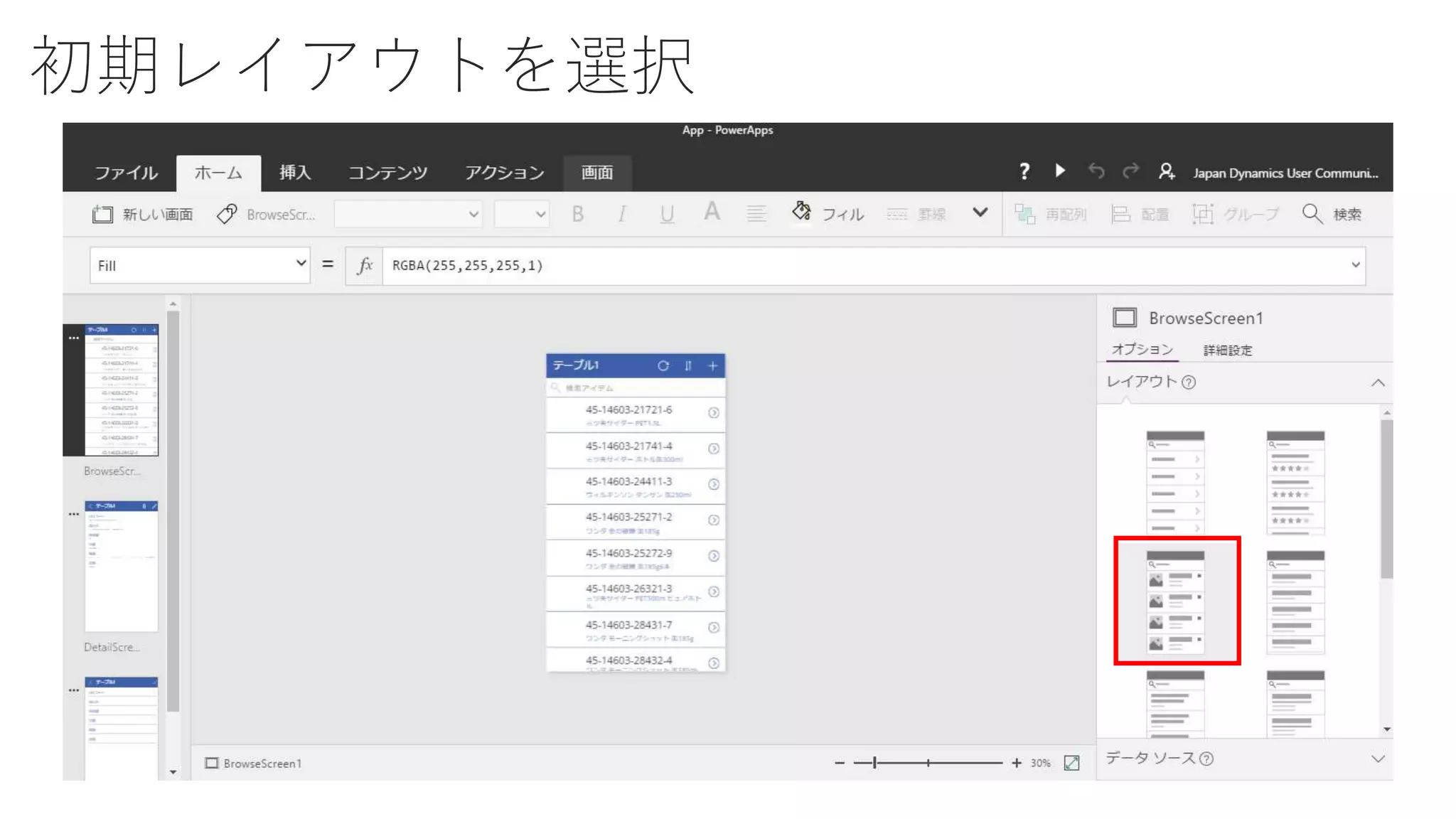
Task: Start app preview with play icon
Action: click(1060, 171)
